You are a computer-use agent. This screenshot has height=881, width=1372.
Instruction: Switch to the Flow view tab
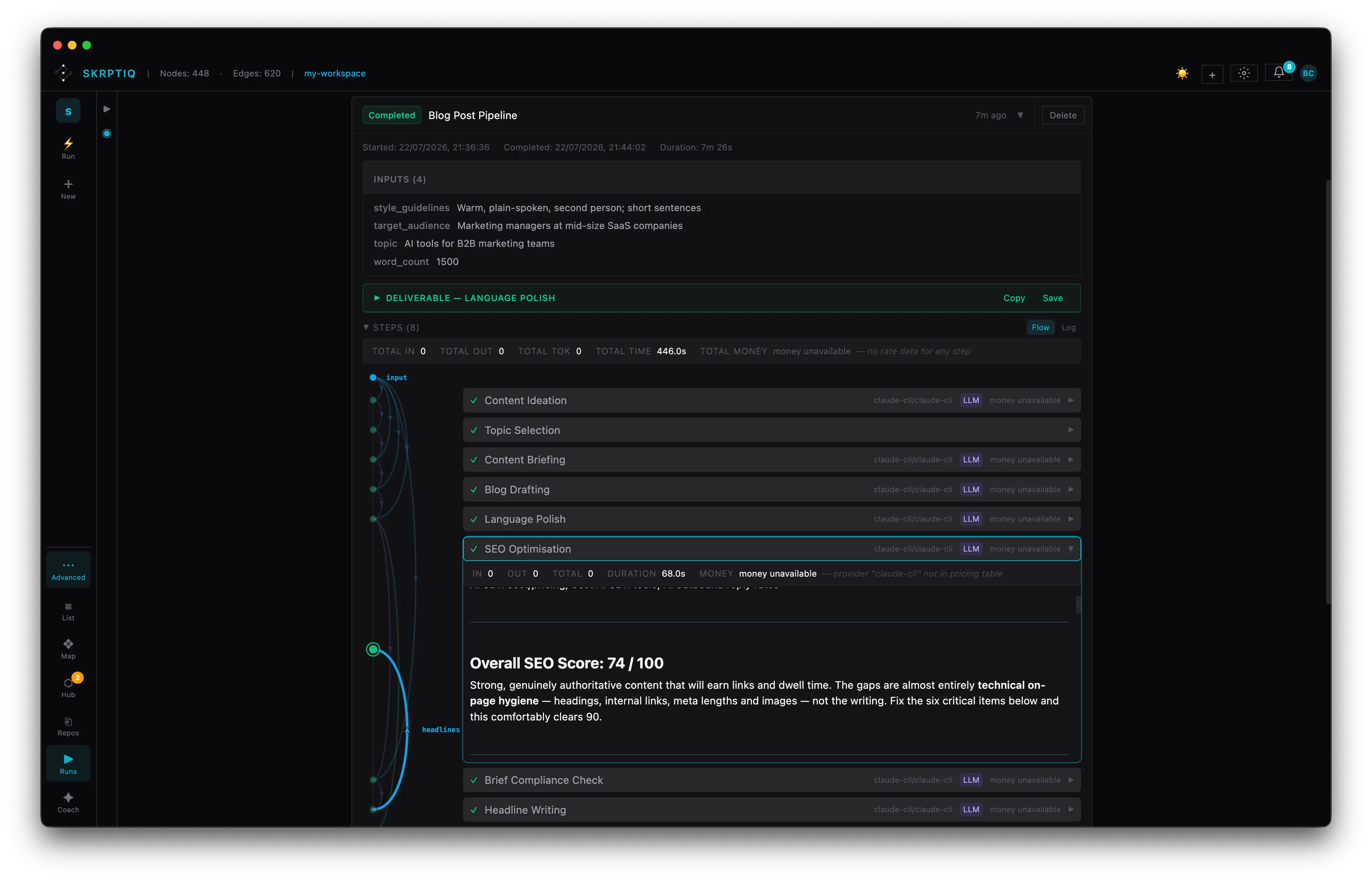pyautogui.click(x=1040, y=327)
